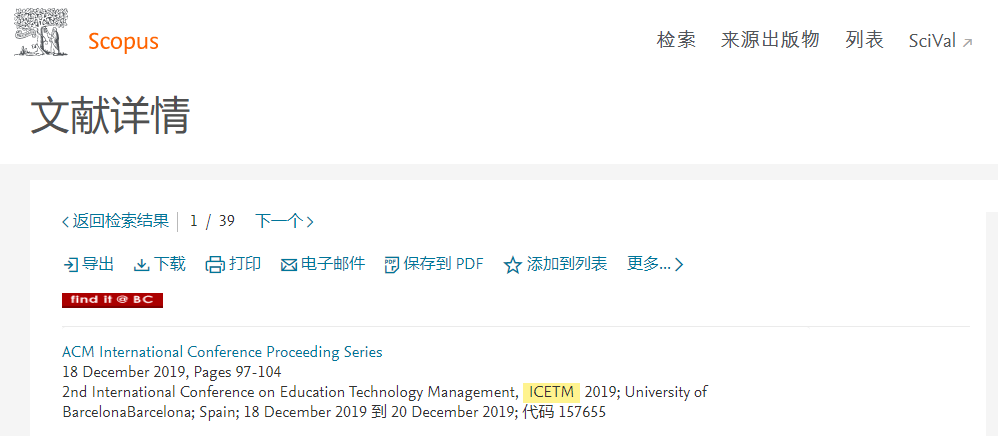Click the 打印 printer icon

[215, 265]
